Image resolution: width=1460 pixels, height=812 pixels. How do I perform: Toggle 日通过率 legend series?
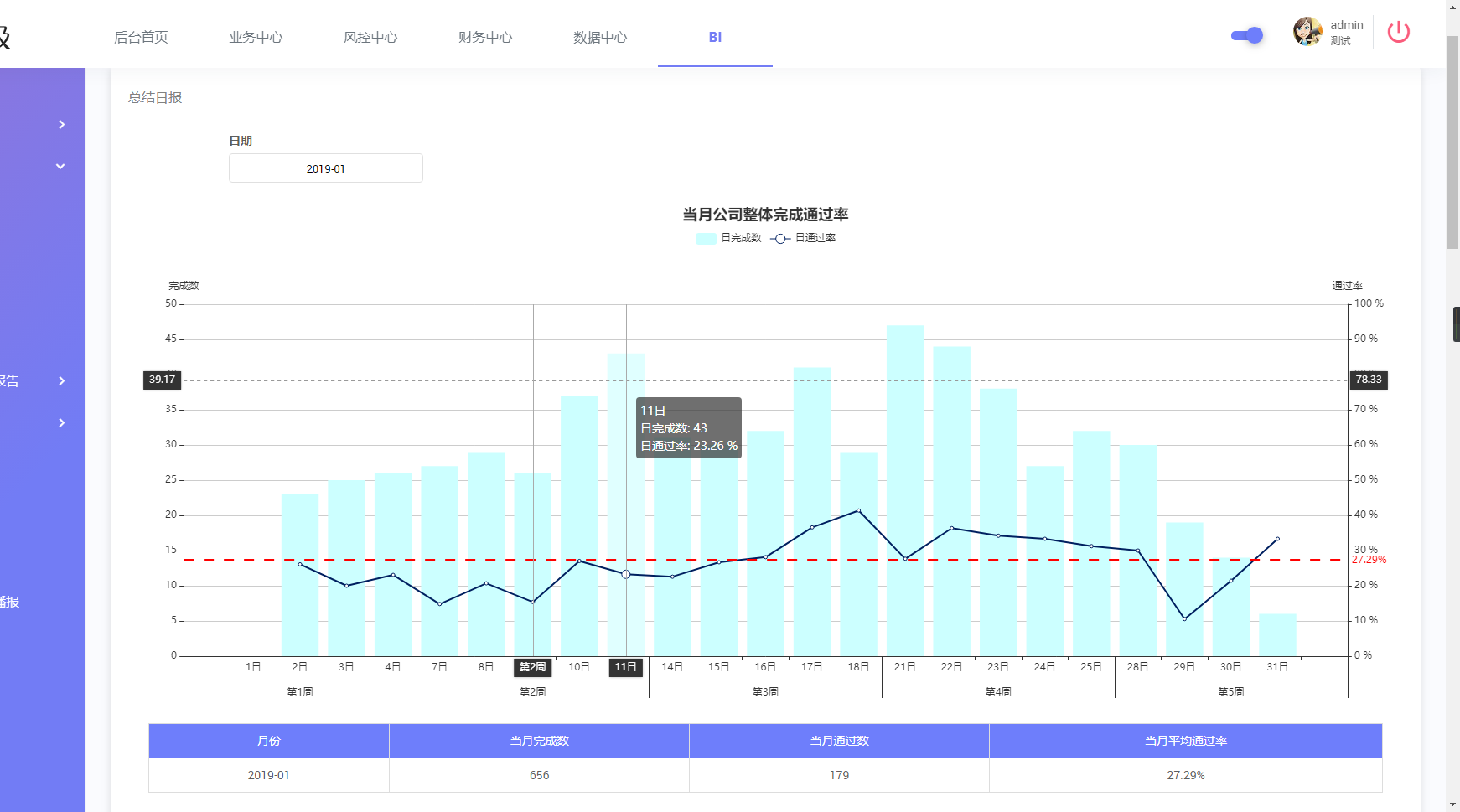(x=803, y=238)
